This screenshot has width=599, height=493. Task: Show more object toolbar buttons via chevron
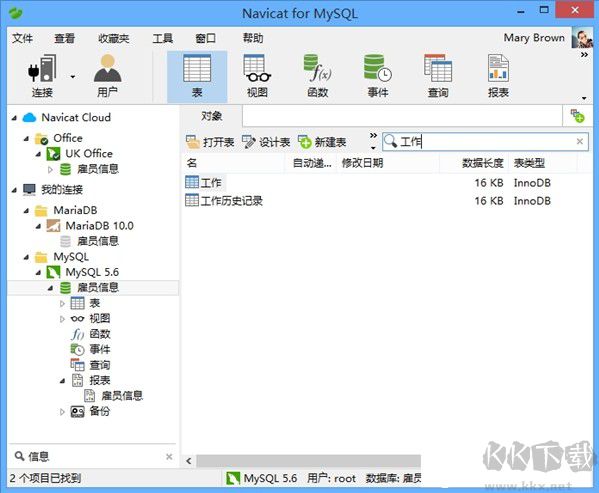click(373, 136)
